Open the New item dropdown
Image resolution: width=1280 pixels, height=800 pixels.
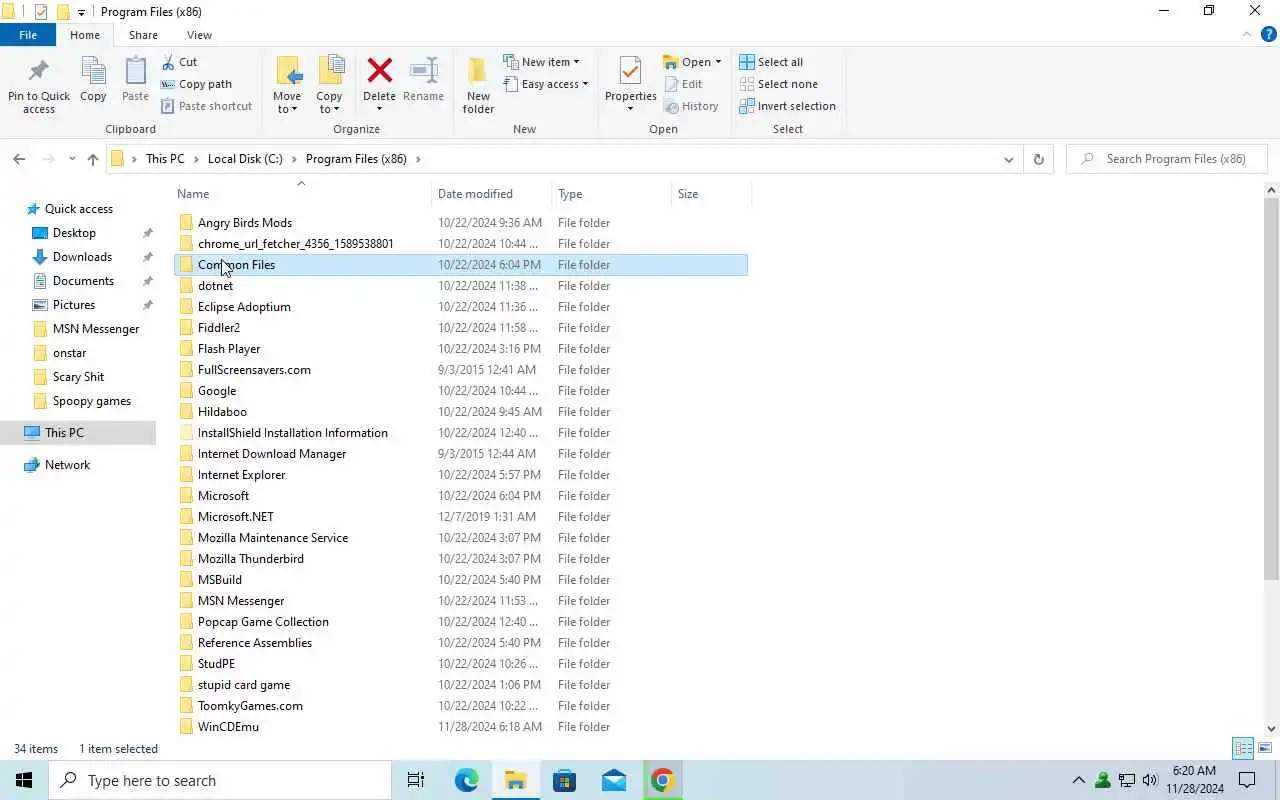click(x=541, y=62)
